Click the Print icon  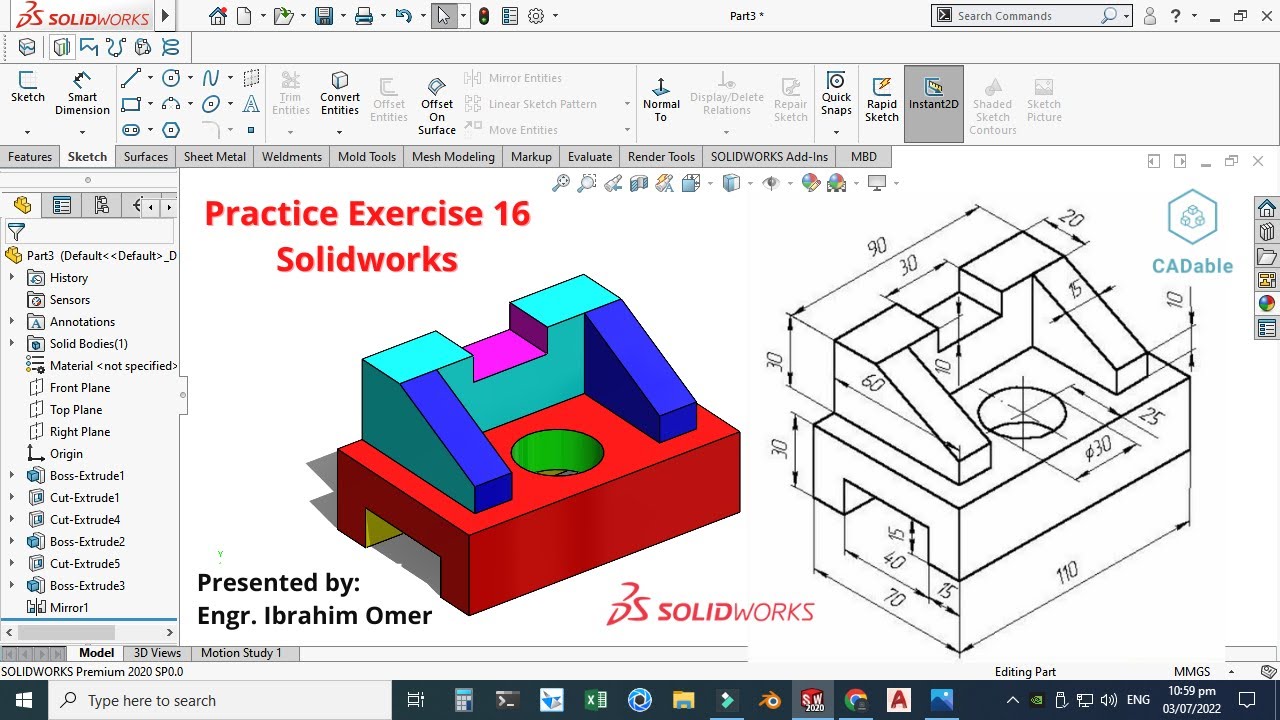point(364,16)
